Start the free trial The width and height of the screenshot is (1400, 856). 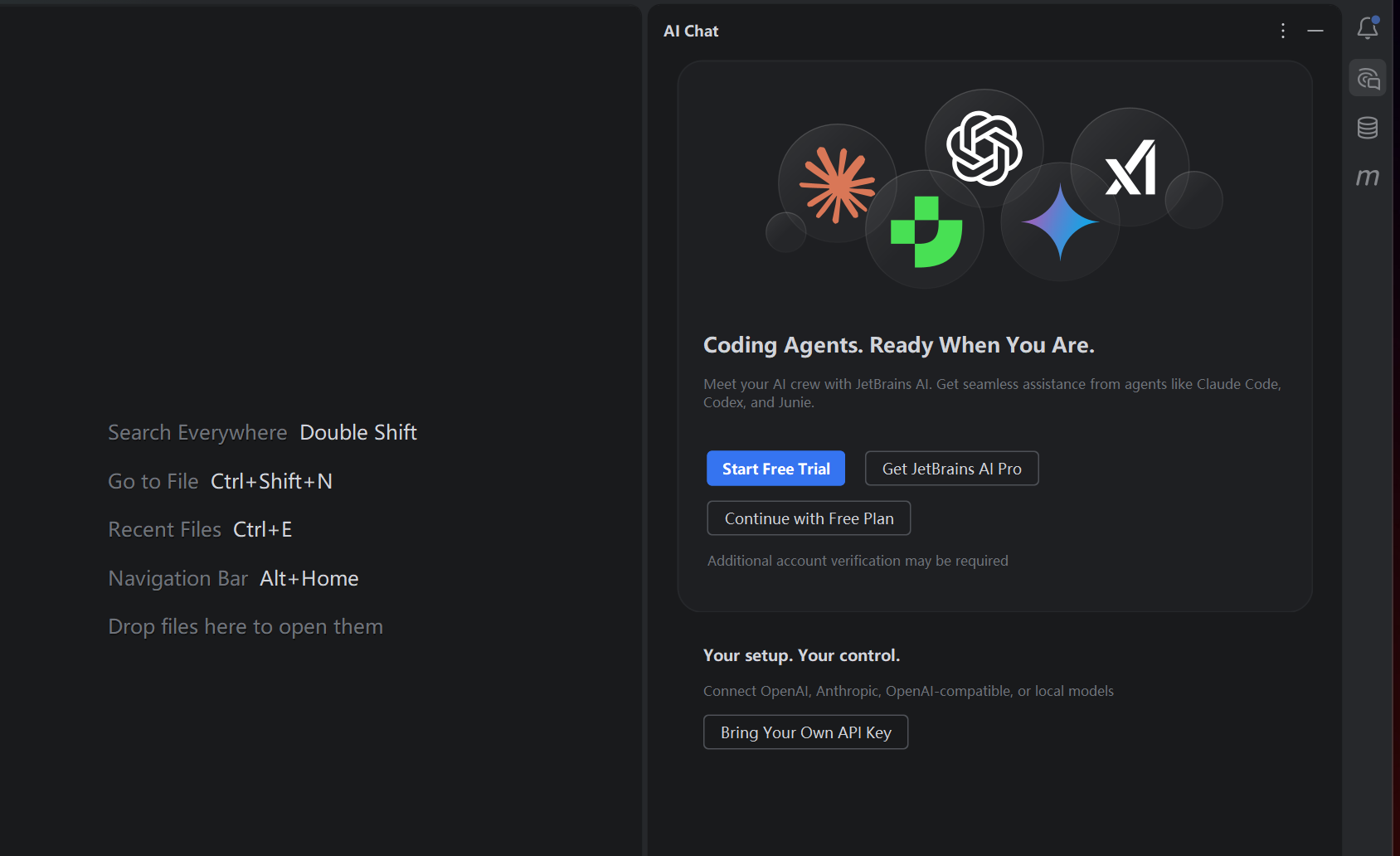click(775, 469)
